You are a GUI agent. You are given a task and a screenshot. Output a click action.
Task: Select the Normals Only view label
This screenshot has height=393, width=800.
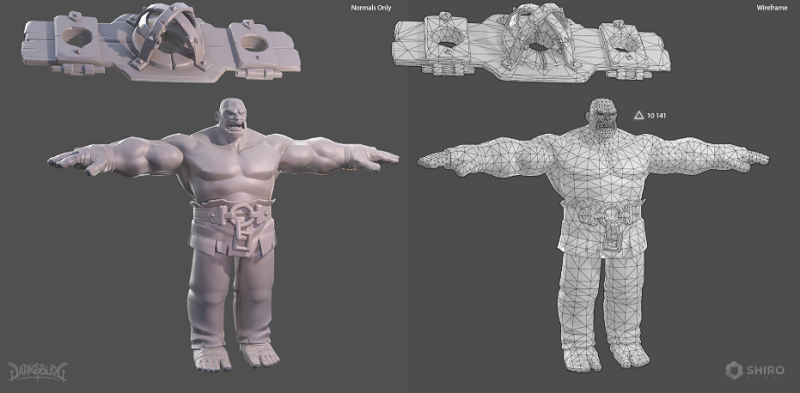(371, 8)
